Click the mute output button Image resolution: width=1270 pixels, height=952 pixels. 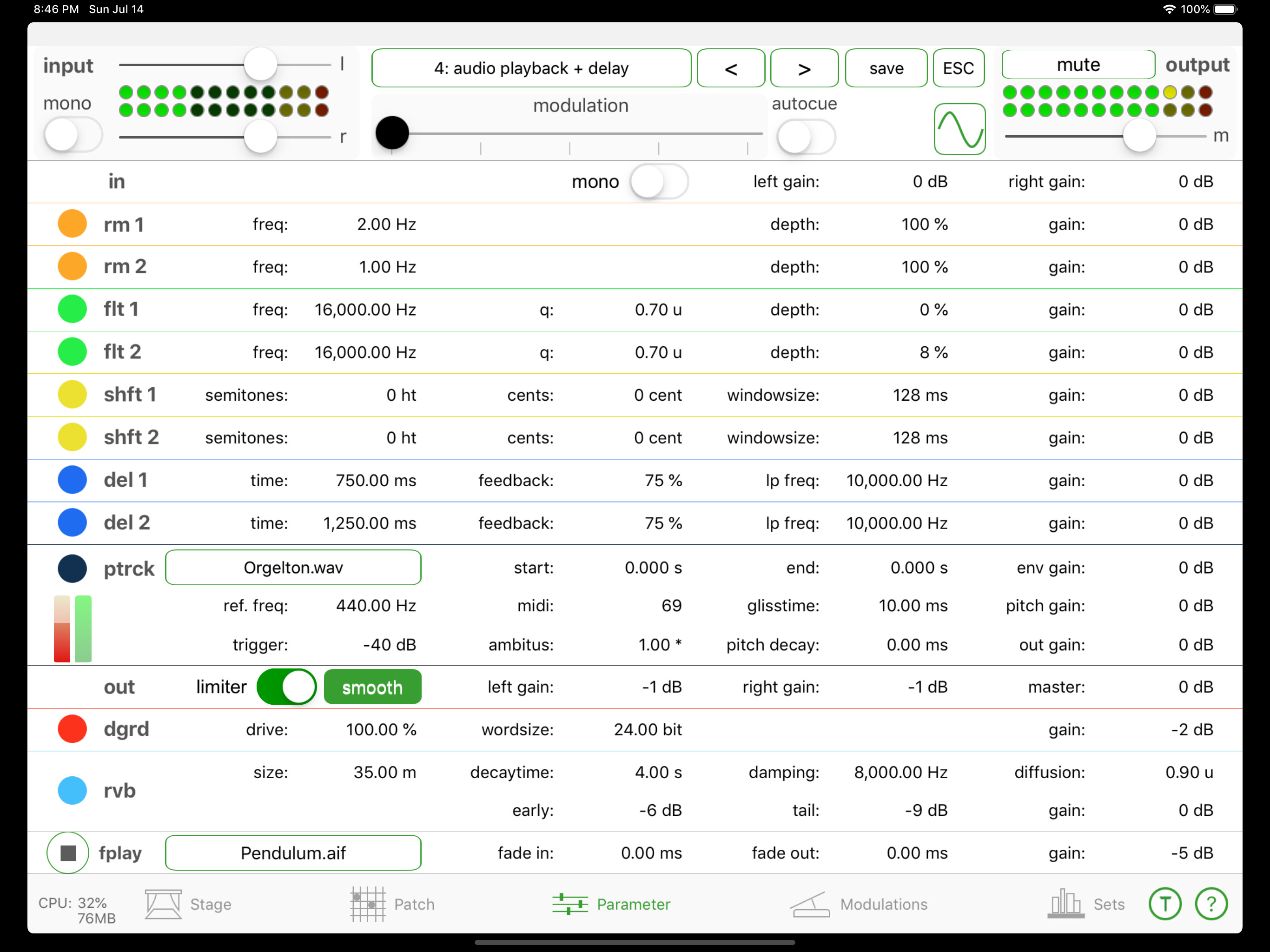[x=1078, y=65]
